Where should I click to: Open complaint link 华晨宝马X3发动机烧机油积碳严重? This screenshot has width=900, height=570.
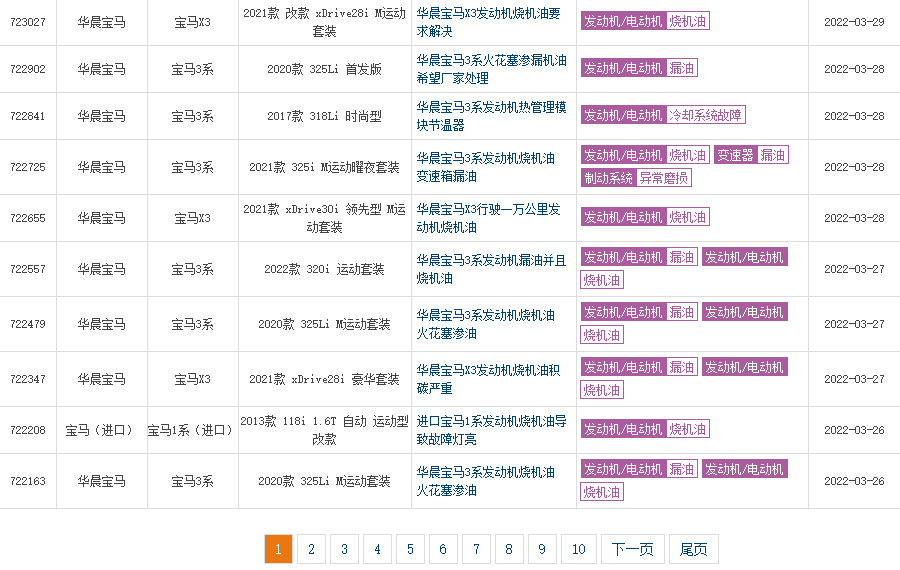coord(488,379)
